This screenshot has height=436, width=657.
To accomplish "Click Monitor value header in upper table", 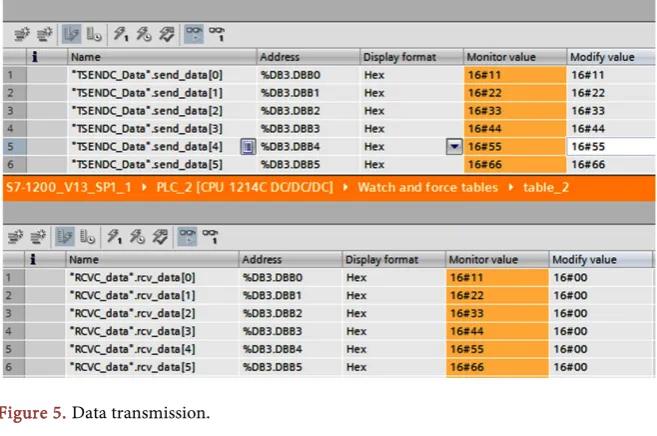I will [515, 57].
